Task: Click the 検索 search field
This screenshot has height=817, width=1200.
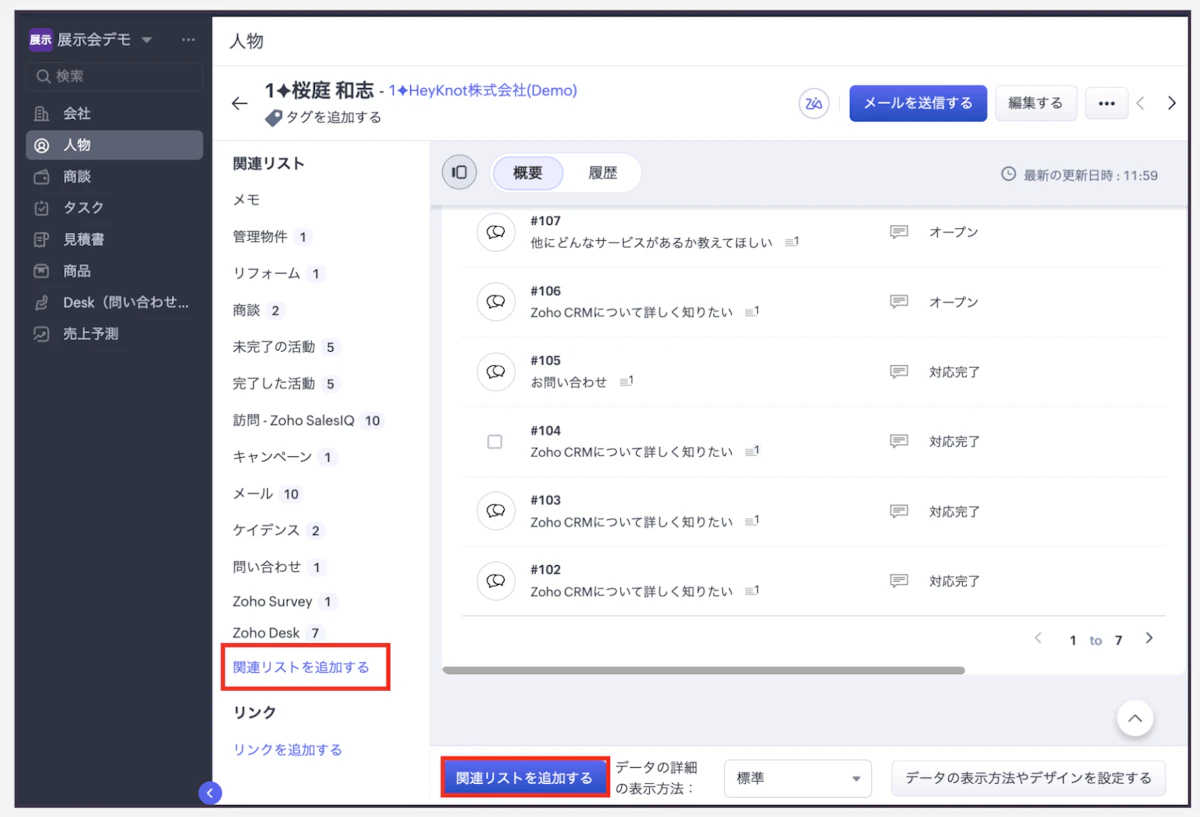Action: [x=115, y=76]
